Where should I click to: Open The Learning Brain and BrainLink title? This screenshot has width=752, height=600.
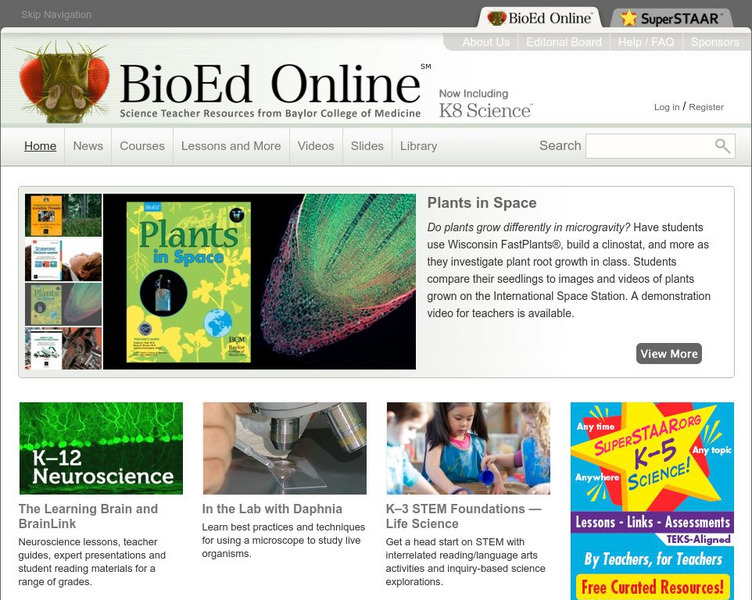pyautogui.click(x=88, y=516)
